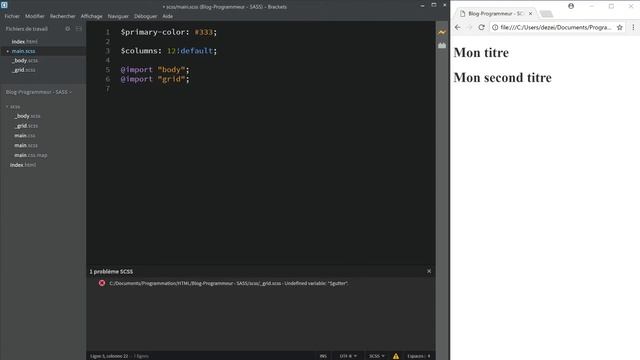
Task: Click yellow warning icon in status bar
Action: tap(396, 356)
